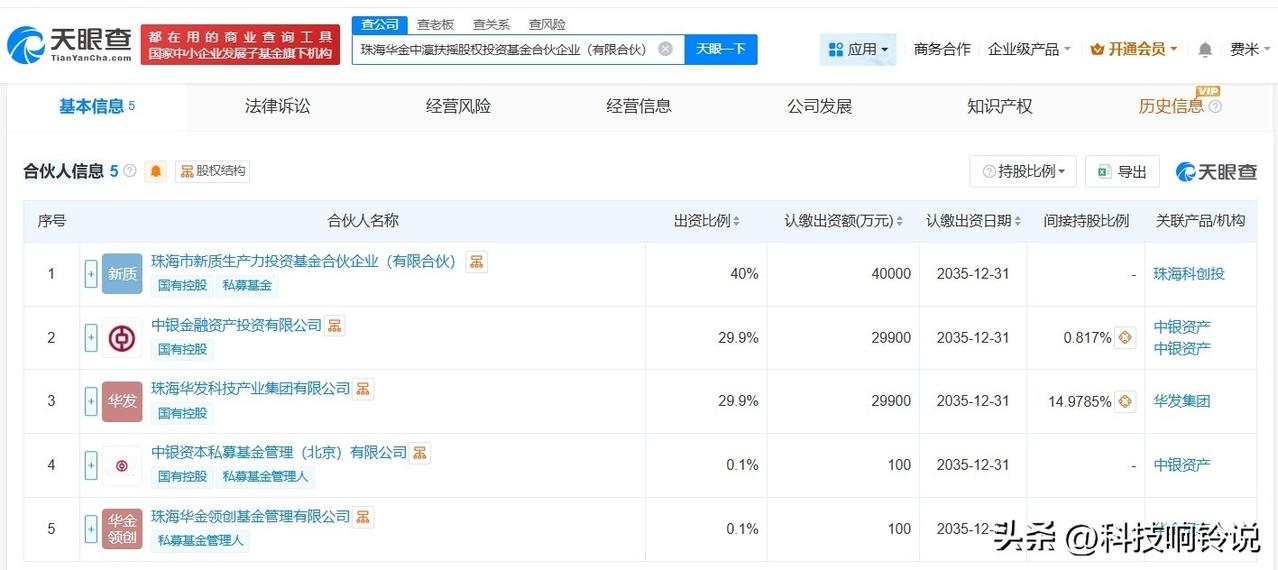1278x570 pixels.
Task: Expand row 4 with the plus toggle
Action: coord(91,465)
